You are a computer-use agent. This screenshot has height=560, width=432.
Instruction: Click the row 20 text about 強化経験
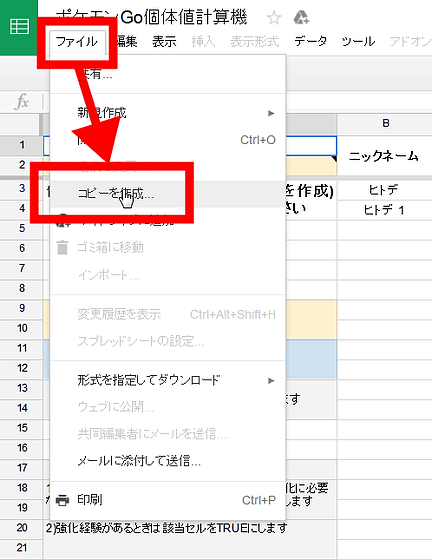point(166,528)
